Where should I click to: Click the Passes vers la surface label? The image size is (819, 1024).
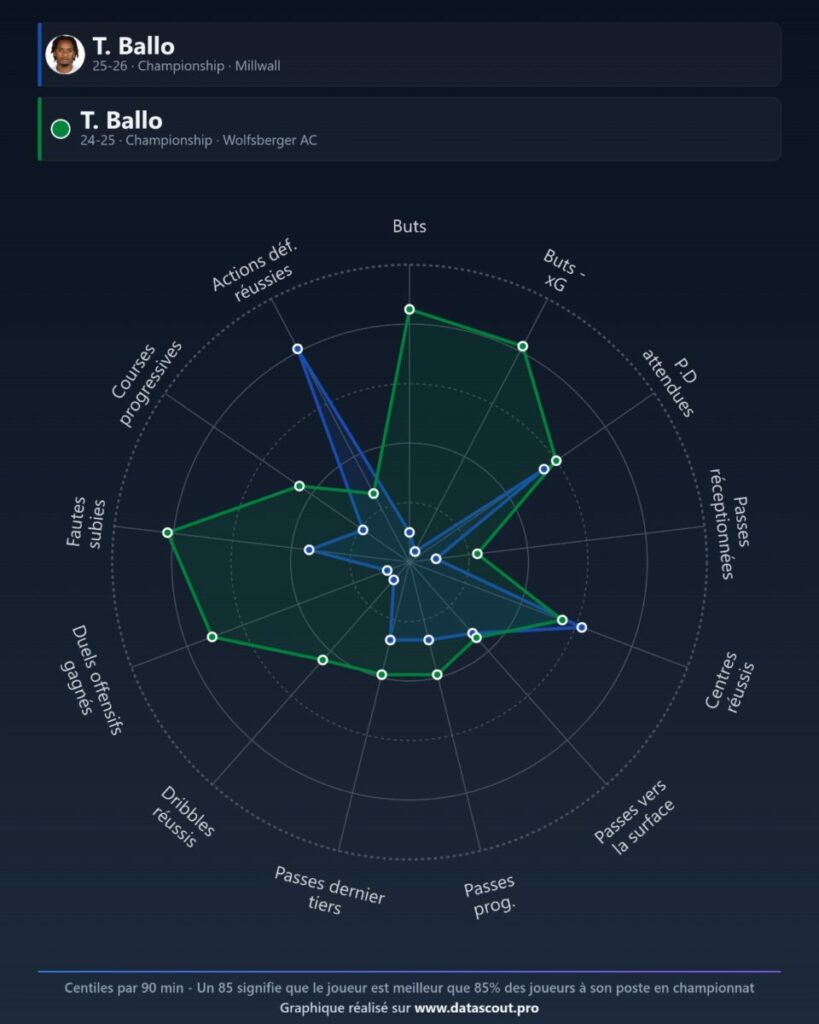[634, 817]
